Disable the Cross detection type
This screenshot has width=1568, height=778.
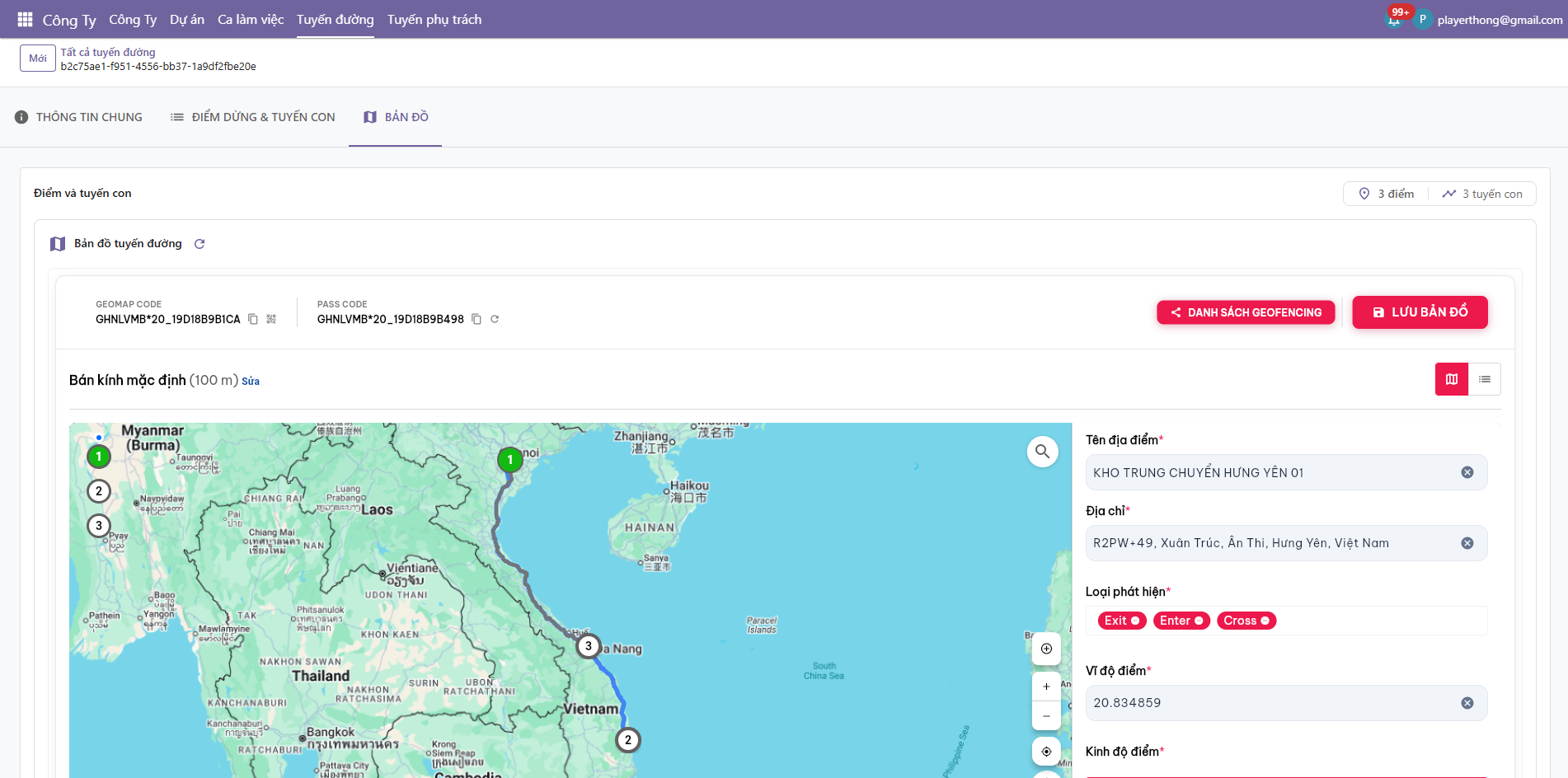(1264, 621)
